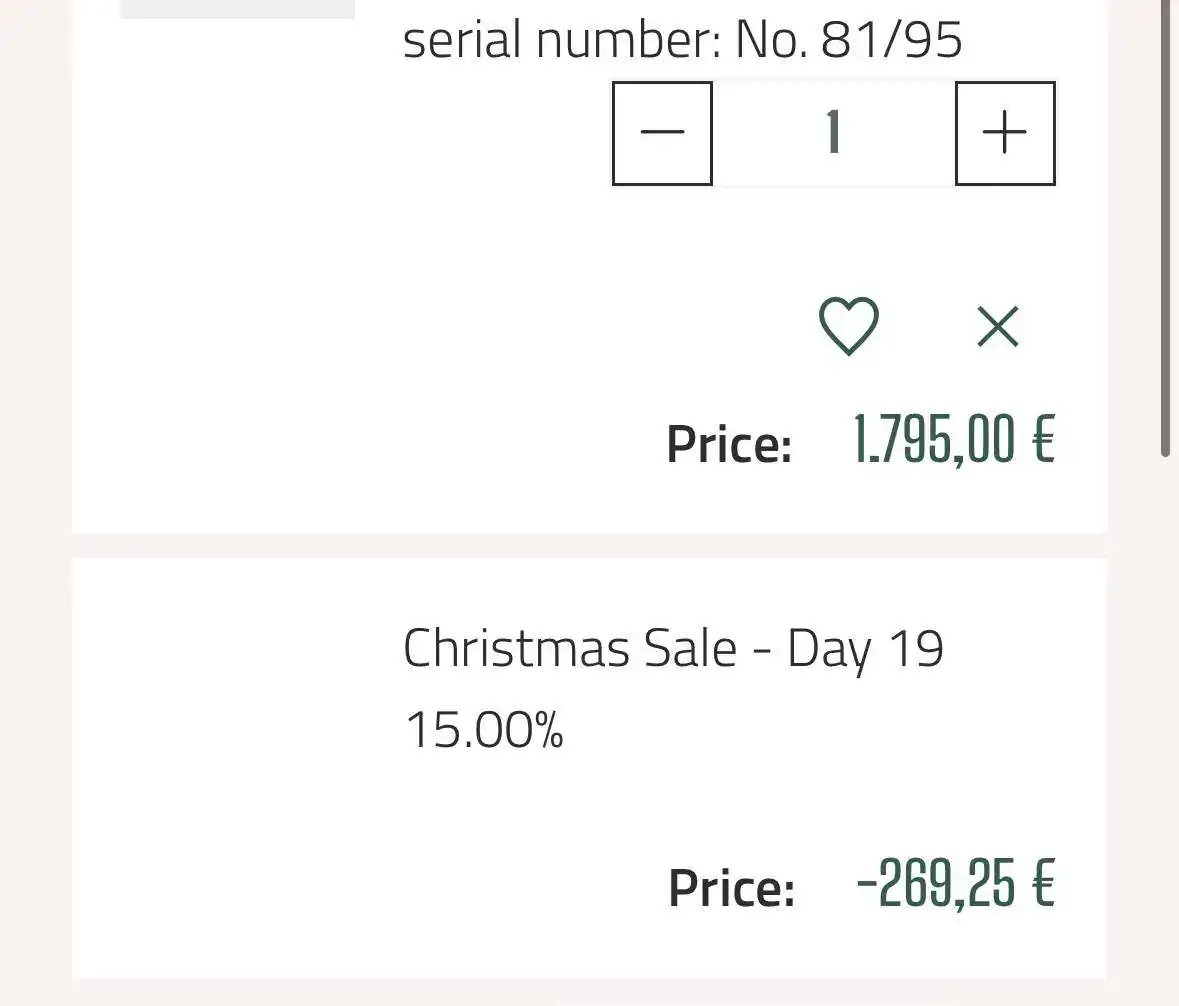This screenshot has height=1006, width=1179.
Task: Click the 1.795,00 € item price
Action: point(954,440)
